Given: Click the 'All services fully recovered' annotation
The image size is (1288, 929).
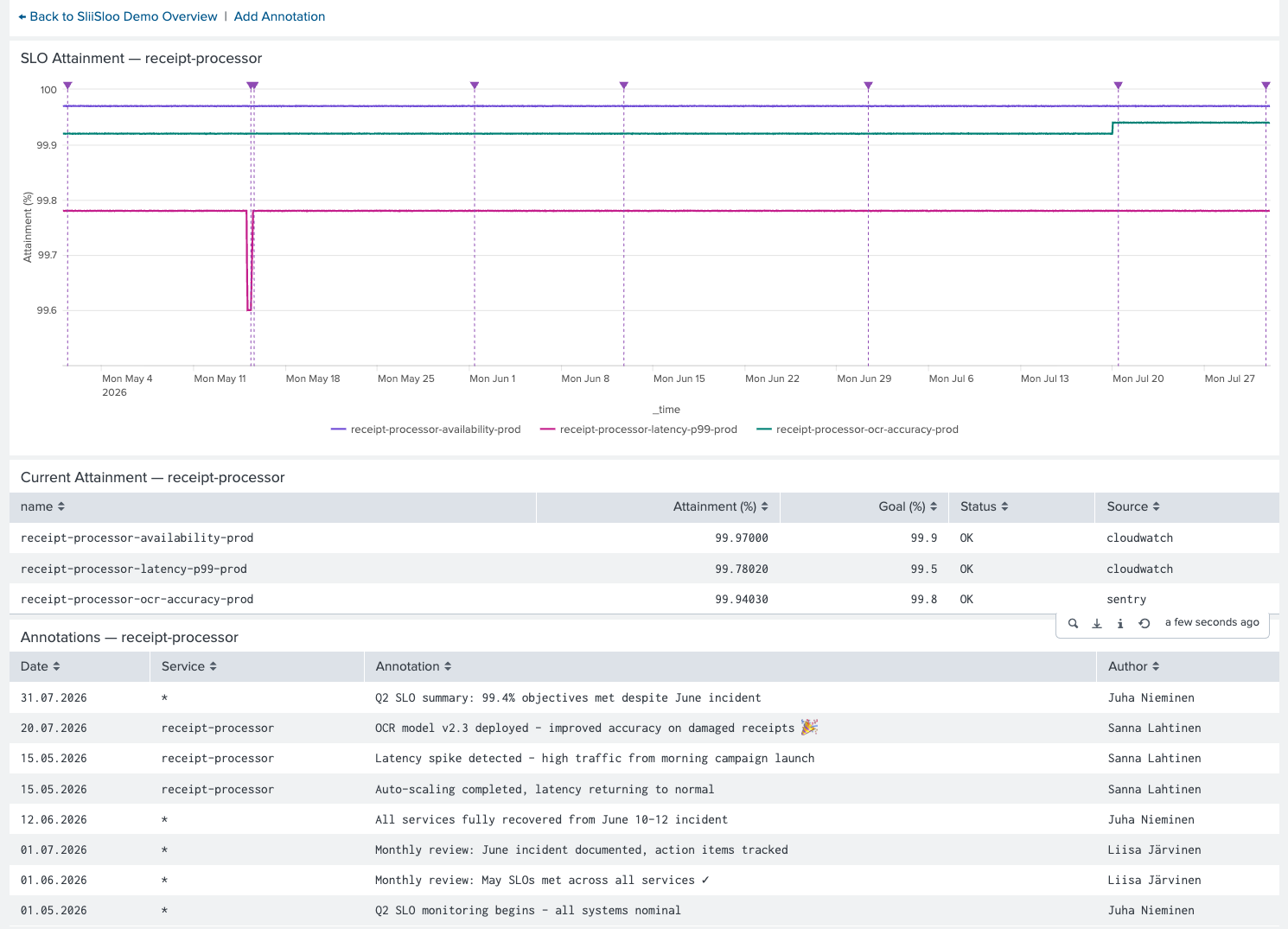Looking at the screenshot, I should coord(552,819).
